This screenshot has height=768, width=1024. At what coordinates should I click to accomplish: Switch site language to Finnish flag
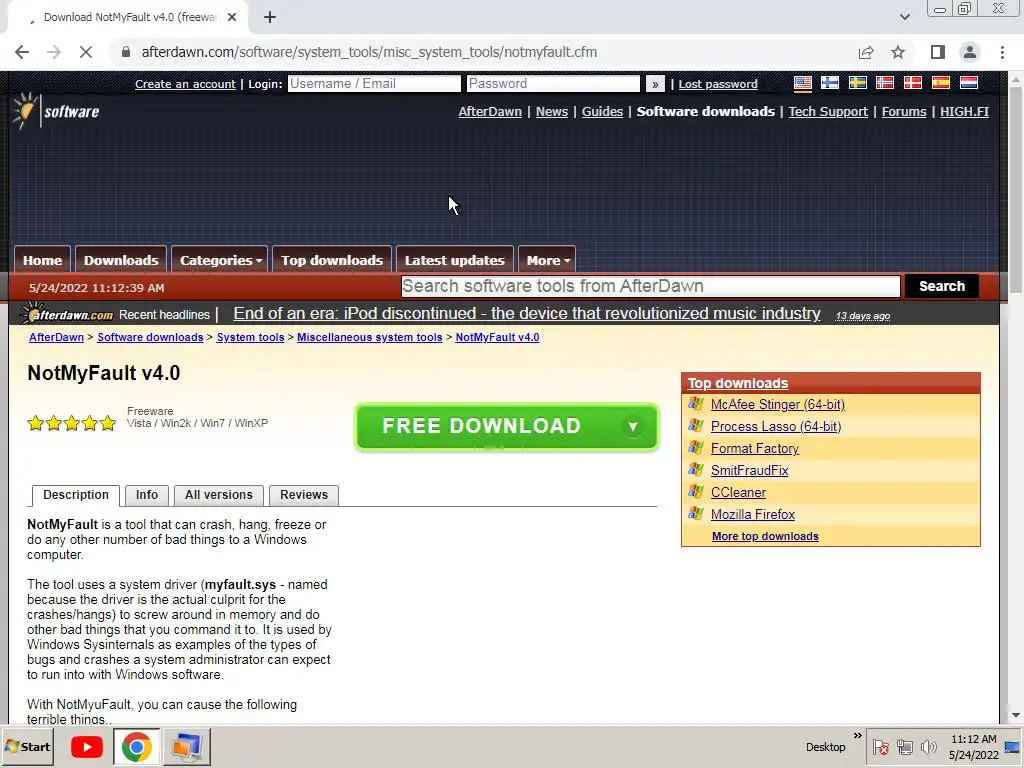830,83
